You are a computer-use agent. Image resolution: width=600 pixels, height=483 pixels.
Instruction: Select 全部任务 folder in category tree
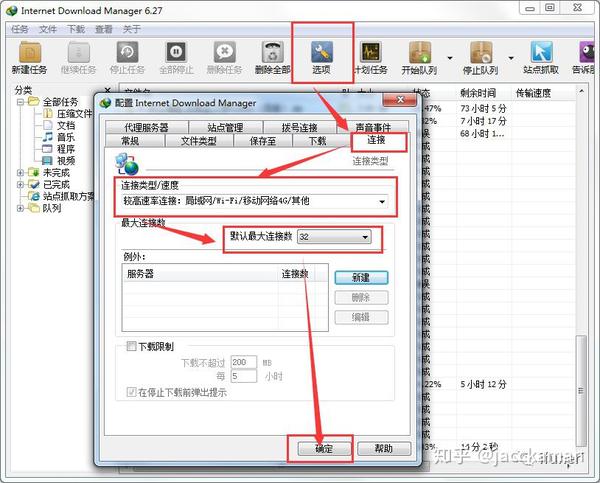60,102
